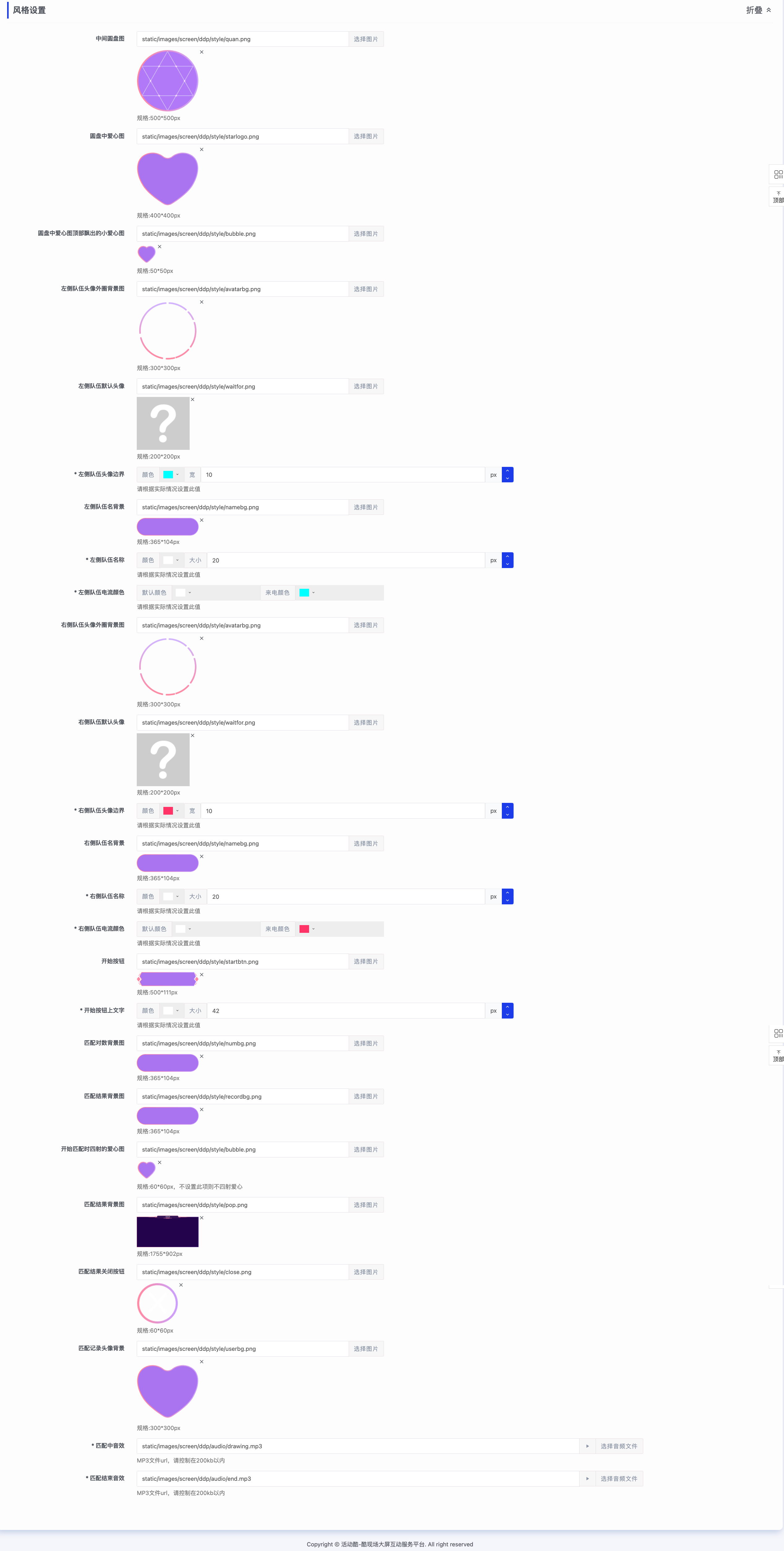The image size is (784, 1551).
Task: Delete the pop.png result background preview
Action: pyautogui.click(x=202, y=1218)
